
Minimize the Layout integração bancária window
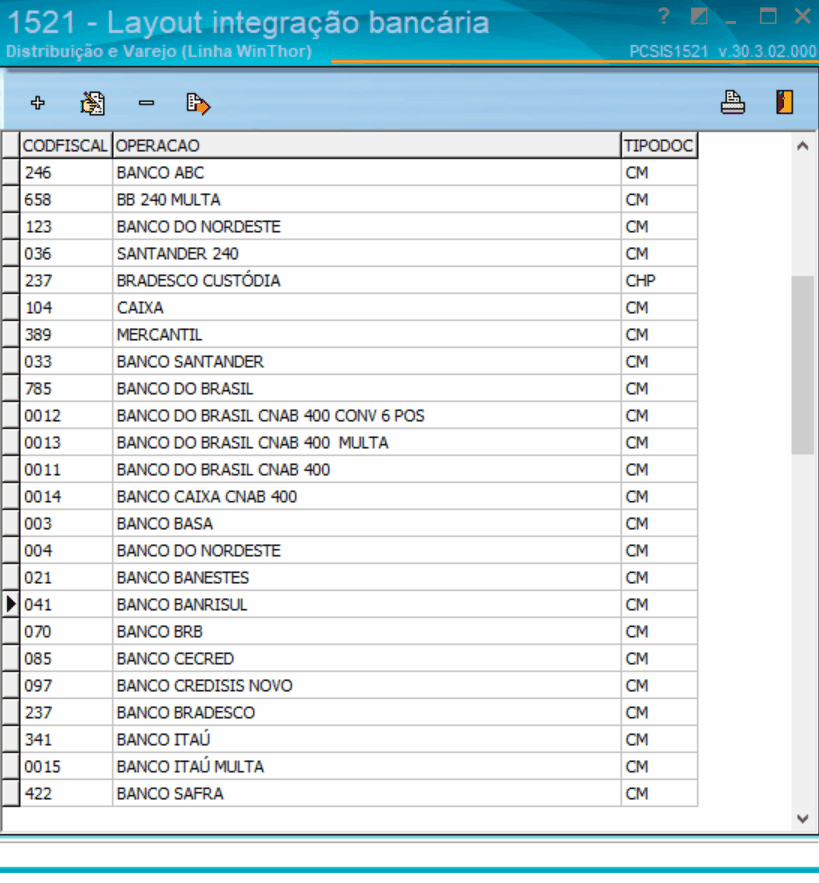pyautogui.click(x=731, y=21)
